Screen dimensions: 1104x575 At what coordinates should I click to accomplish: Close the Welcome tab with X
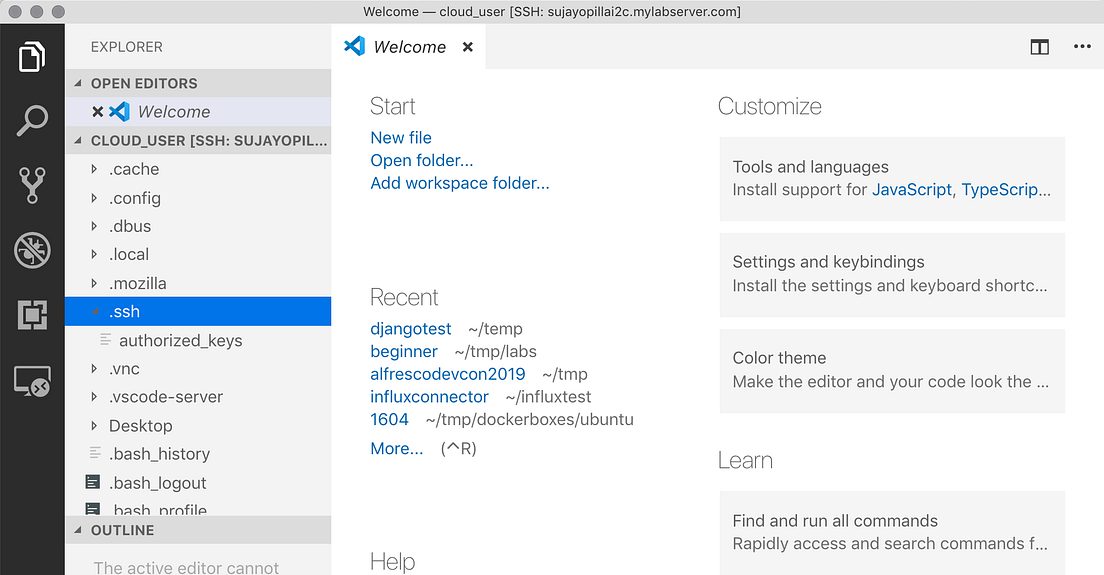point(468,47)
